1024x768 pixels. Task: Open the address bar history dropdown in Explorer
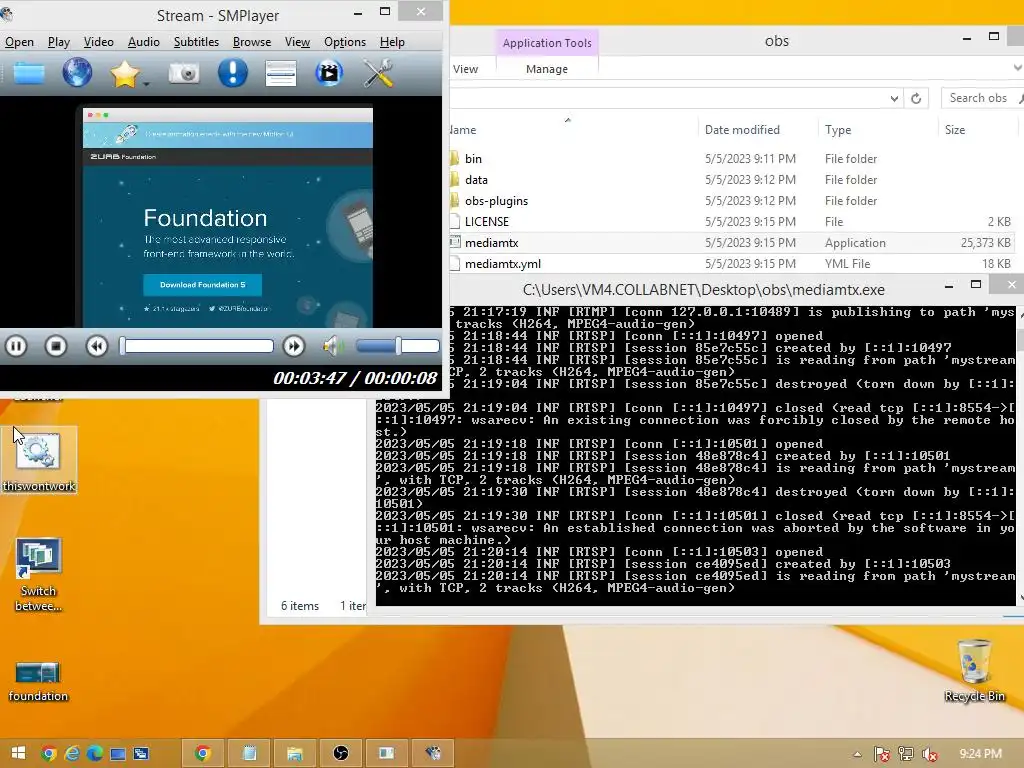pos(894,99)
